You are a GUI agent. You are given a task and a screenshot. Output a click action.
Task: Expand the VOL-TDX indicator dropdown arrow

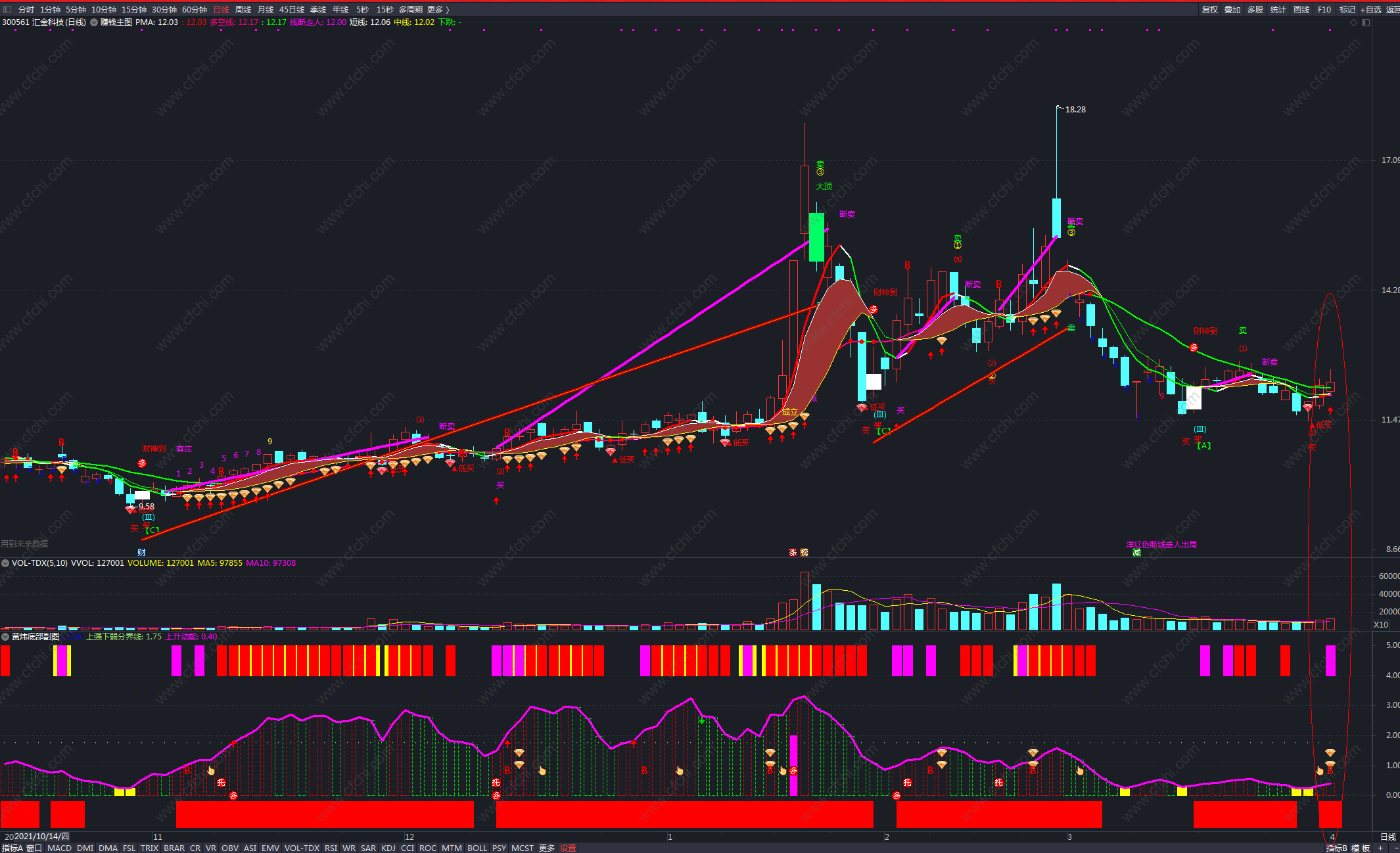(x=5, y=563)
